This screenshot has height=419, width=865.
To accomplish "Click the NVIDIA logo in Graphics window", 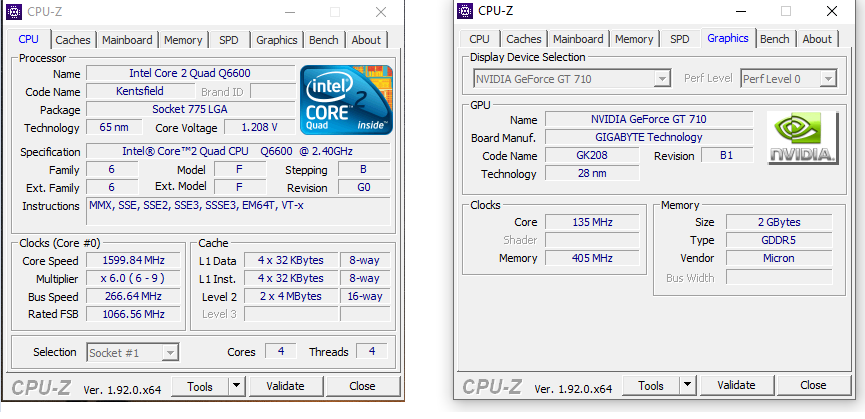I will 803,138.
